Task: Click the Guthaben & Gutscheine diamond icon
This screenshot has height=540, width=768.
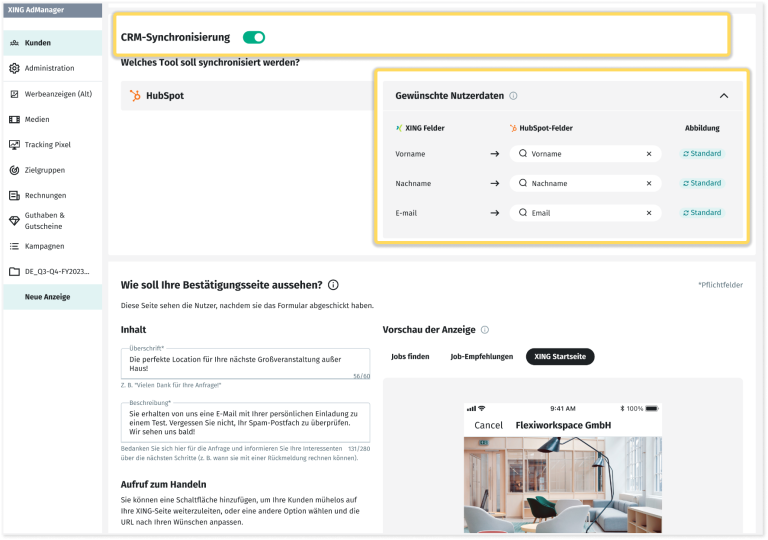Action: [x=15, y=221]
